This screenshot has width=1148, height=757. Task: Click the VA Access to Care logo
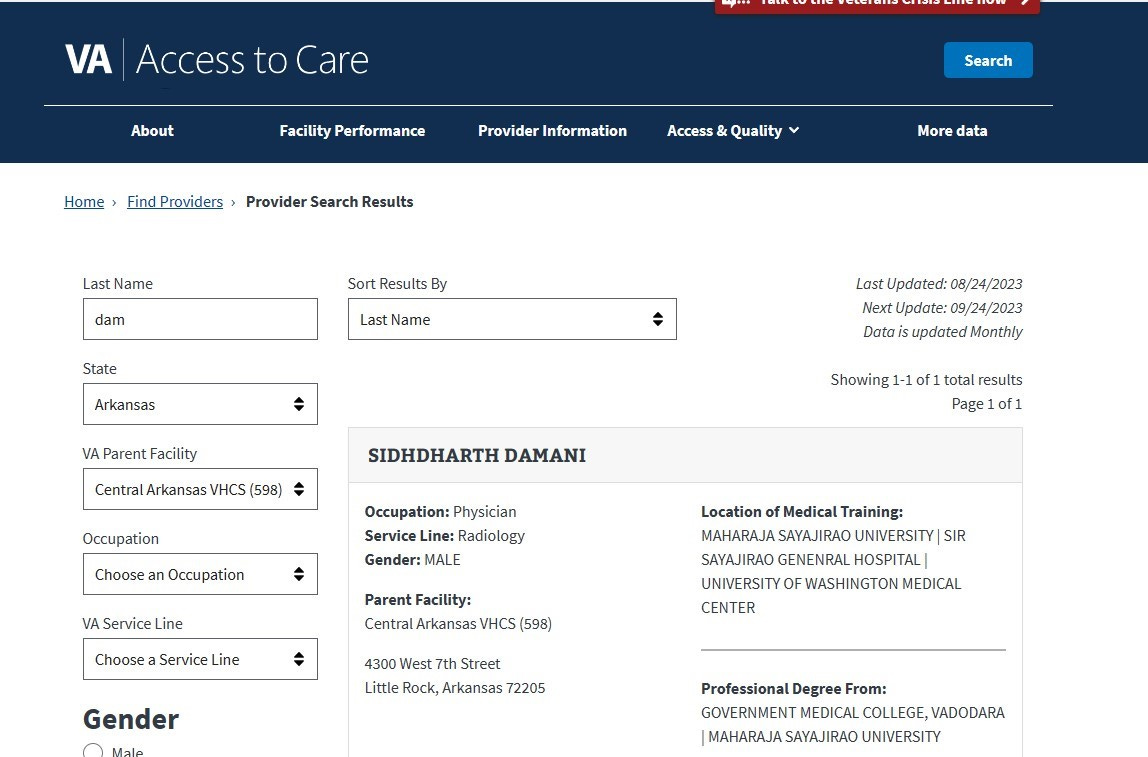217,59
